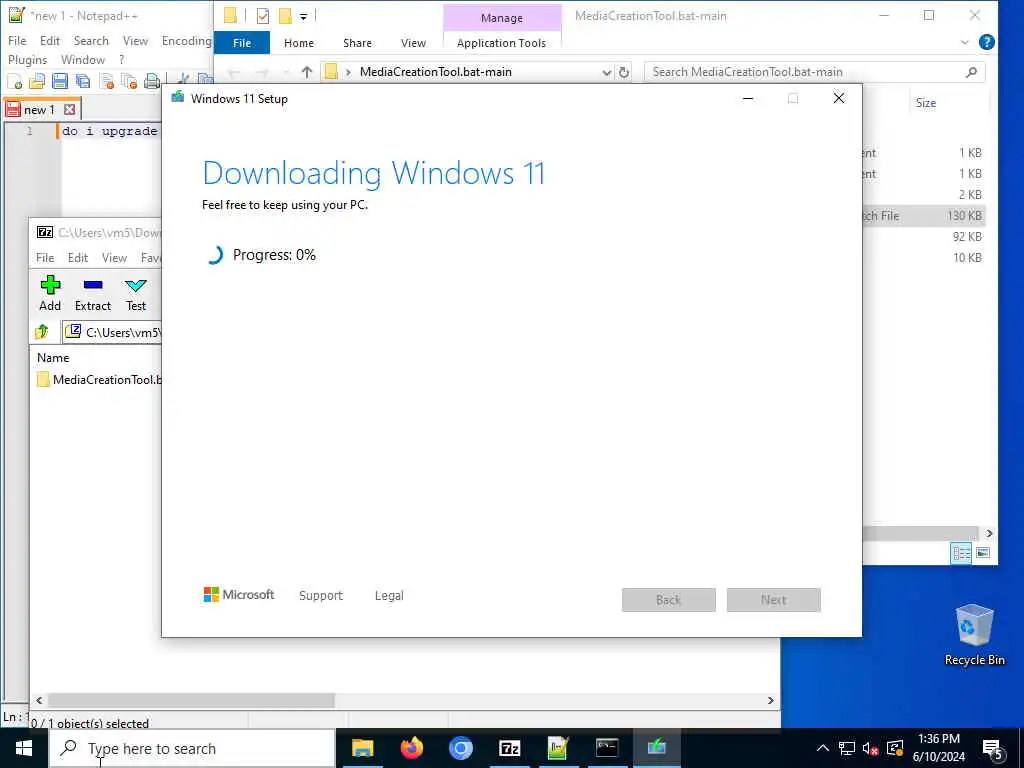Open the File menu in Notepad++
Screen dimensions: 1024x768
pos(17,40)
